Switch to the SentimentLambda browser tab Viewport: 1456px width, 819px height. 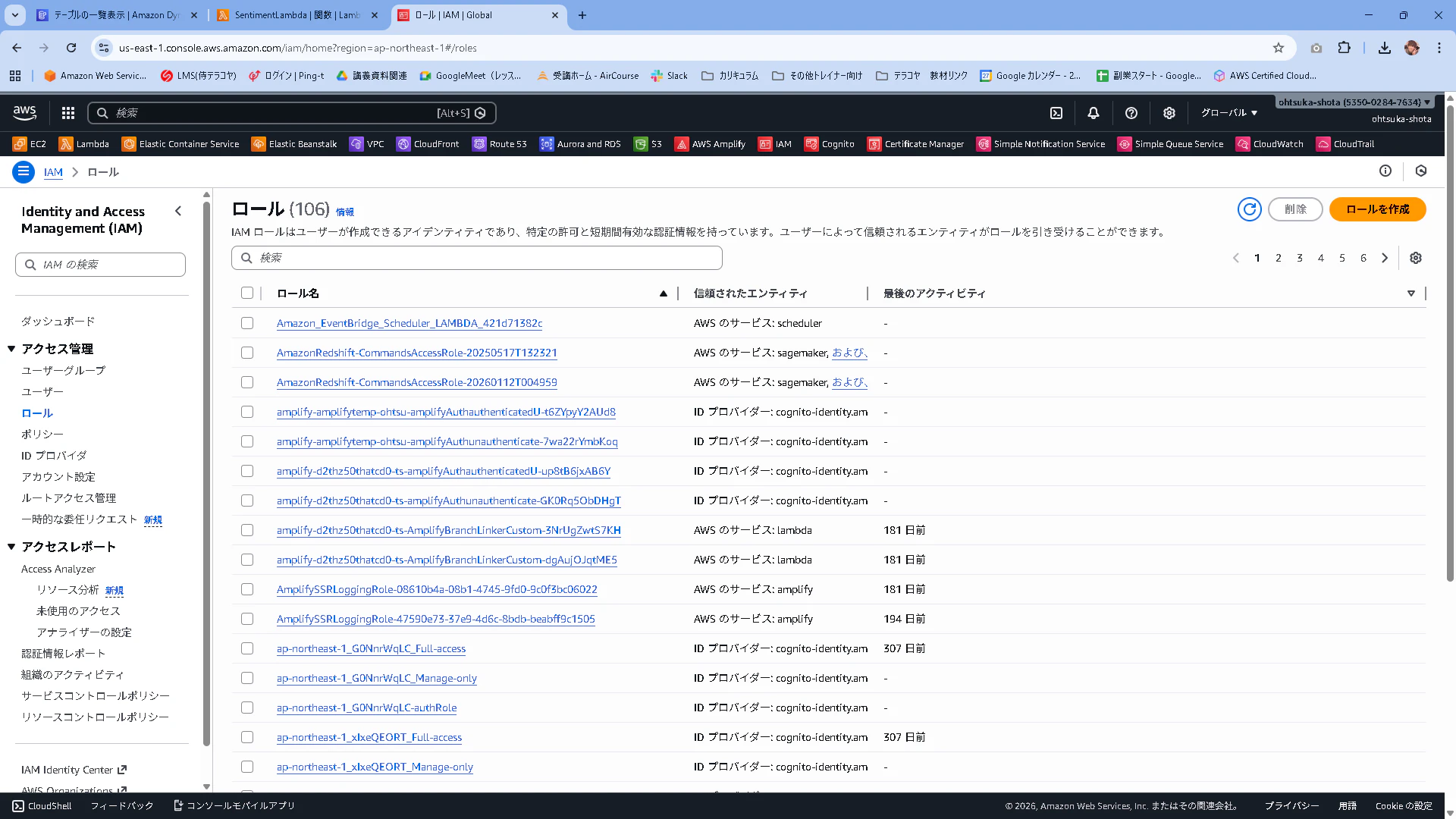click(x=297, y=15)
